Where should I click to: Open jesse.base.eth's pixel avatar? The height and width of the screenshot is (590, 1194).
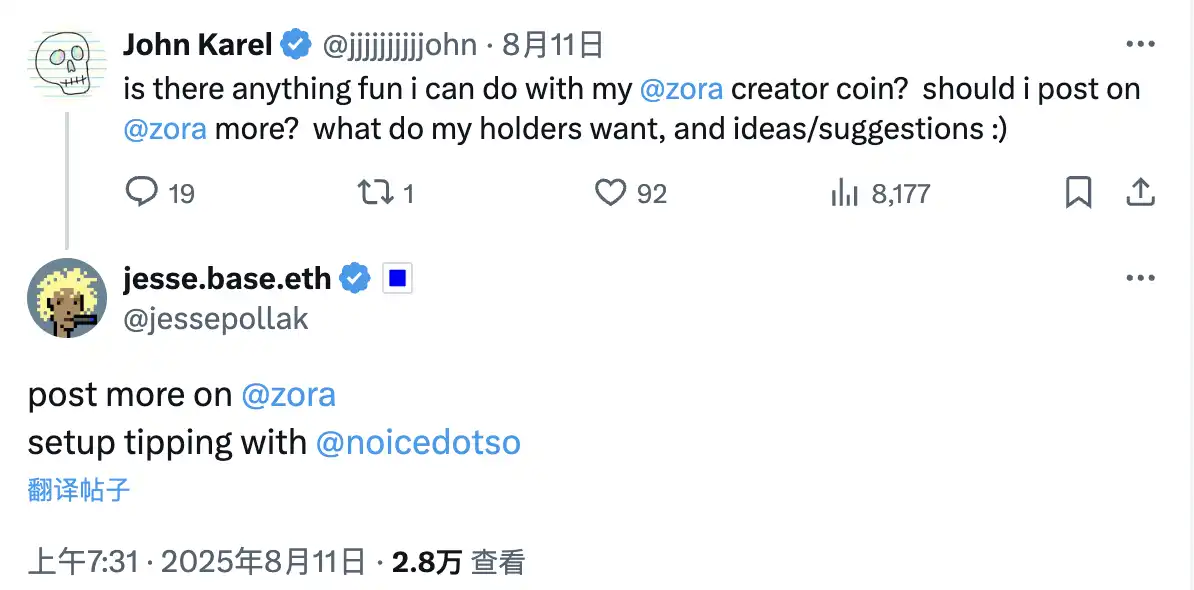tap(67, 298)
